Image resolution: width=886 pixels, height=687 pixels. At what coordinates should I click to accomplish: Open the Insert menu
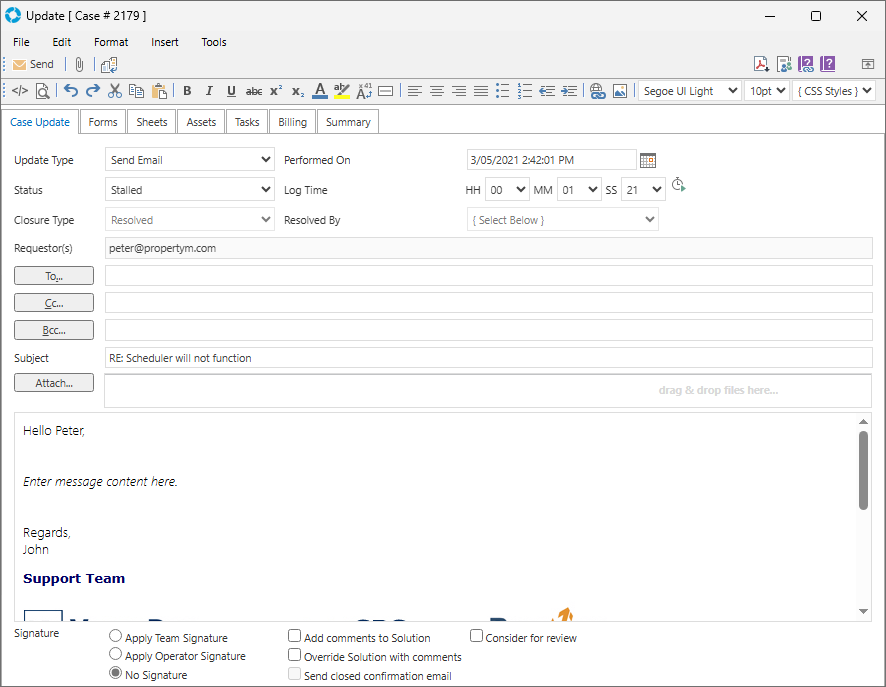coord(165,42)
